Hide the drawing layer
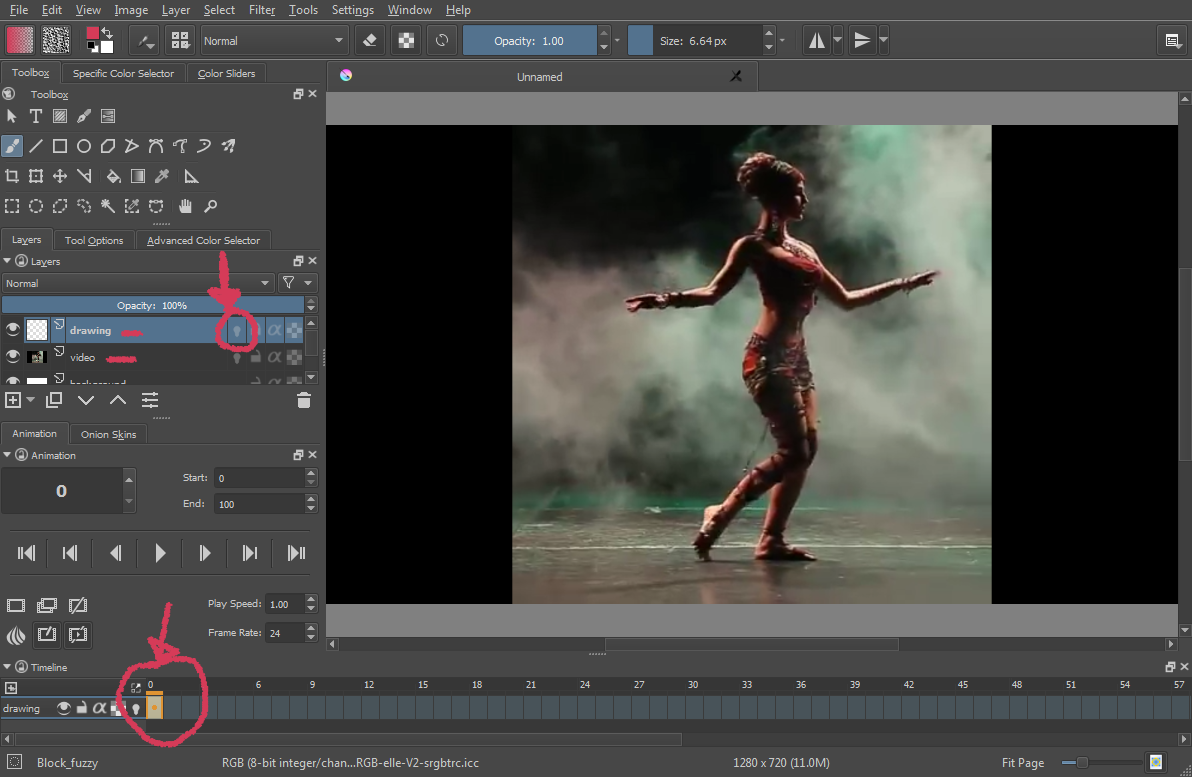Viewport: 1192px width, 777px height. (x=13, y=330)
